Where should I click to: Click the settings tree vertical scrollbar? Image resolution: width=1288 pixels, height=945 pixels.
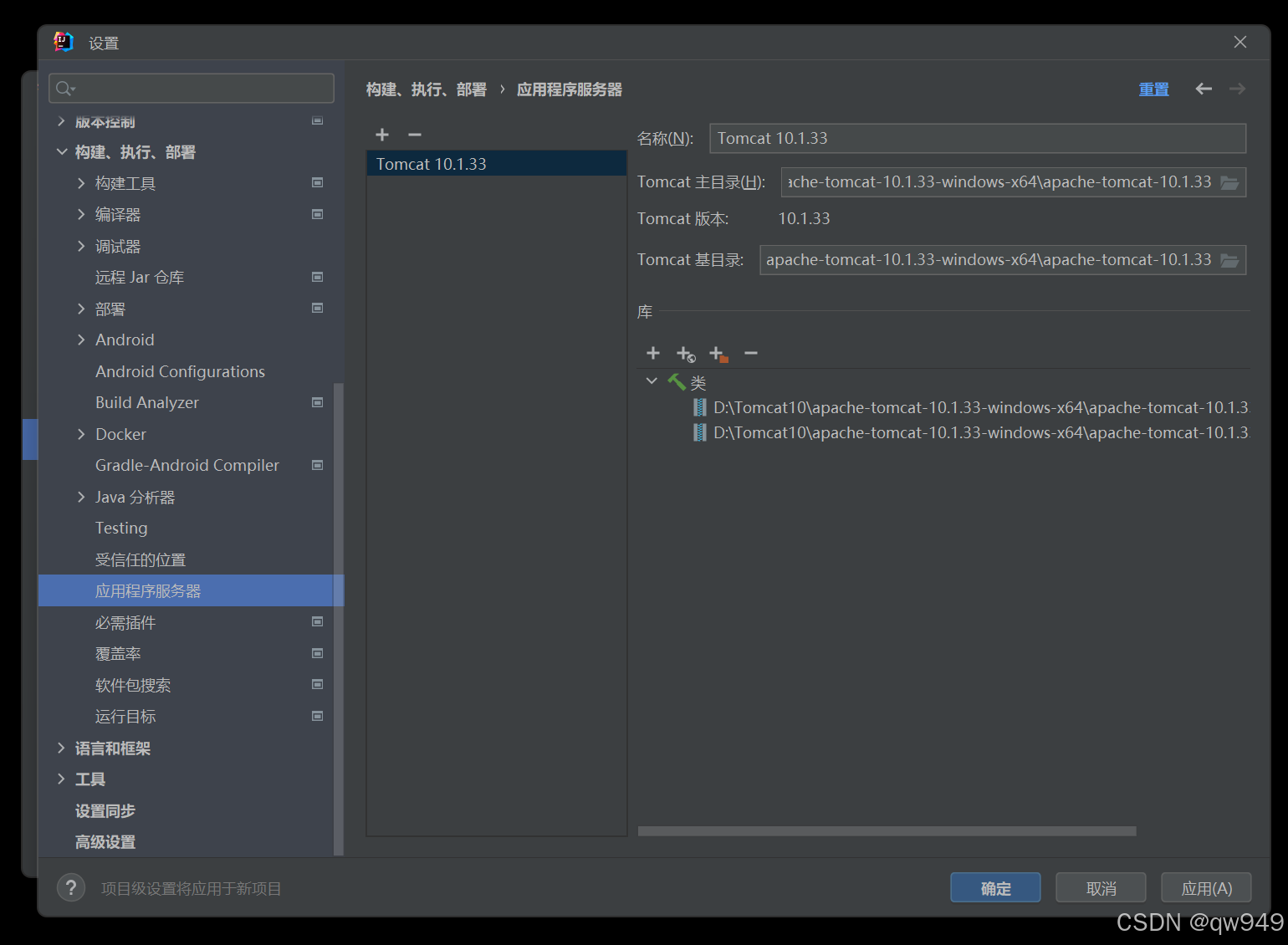coord(339,619)
